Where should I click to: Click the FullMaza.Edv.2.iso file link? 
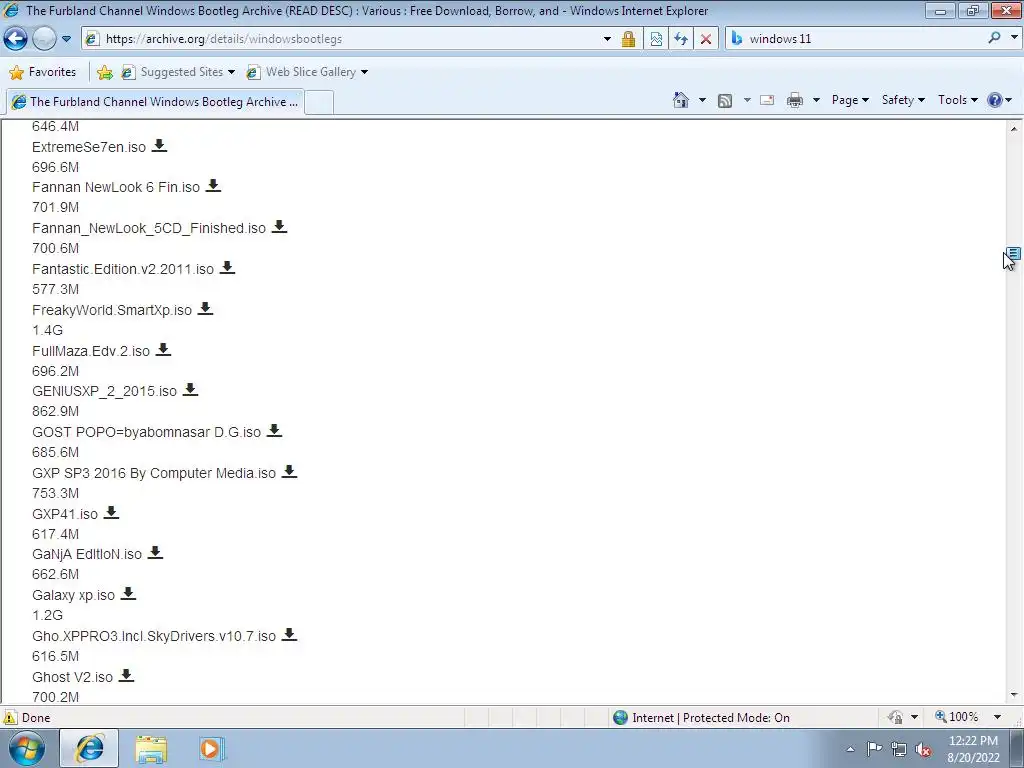point(91,351)
